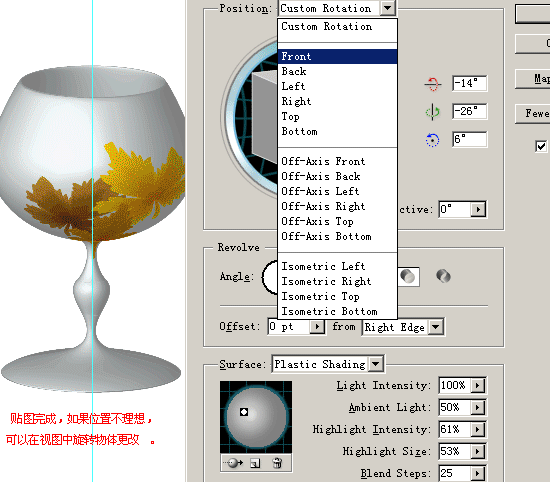Open the Ambient Light slider arrow

pyautogui.click(x=477, y=407)
